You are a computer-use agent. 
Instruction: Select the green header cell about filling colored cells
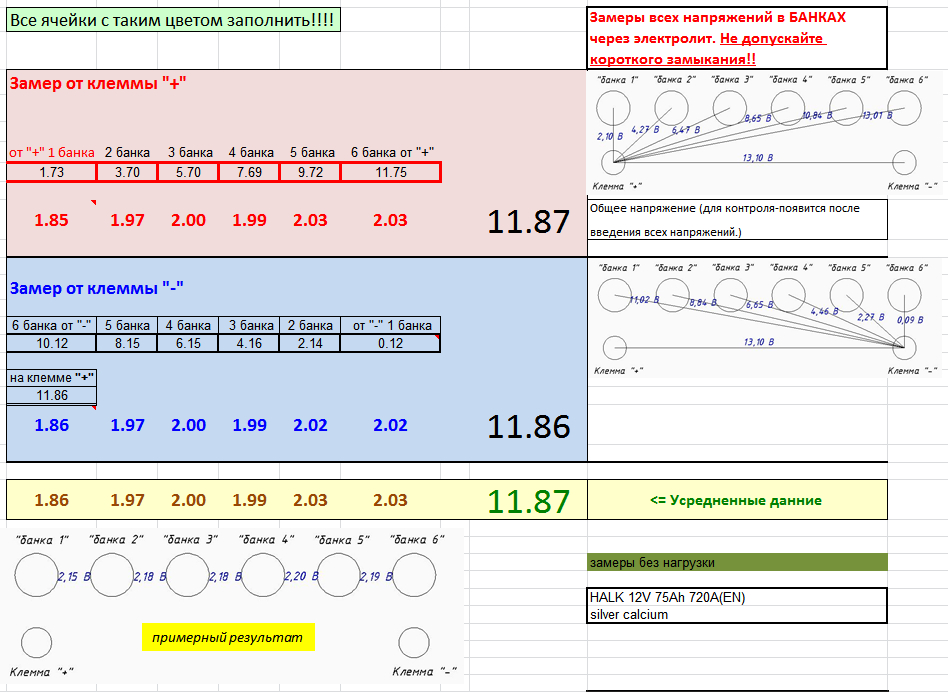coord(173,20)
